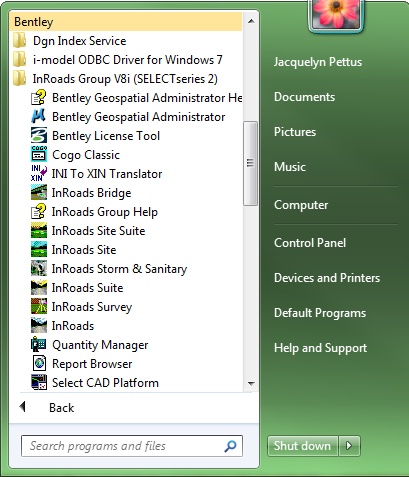Open Bentley License Tool icon
Screen dimensions: 409x477
(39, 136)
